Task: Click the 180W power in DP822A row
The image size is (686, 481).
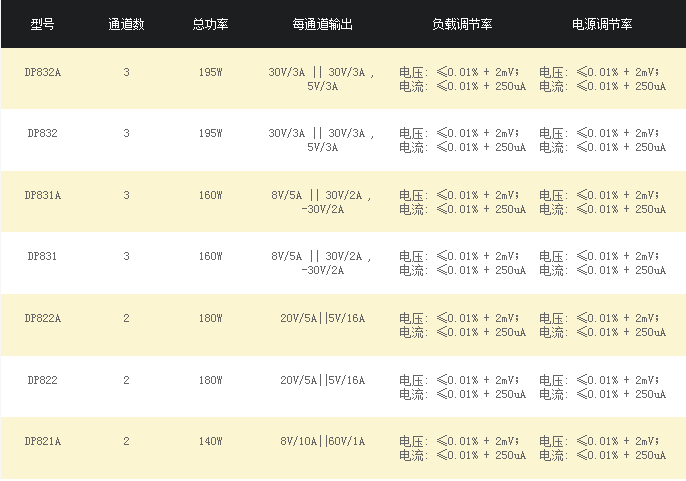Action: pos(210,318)
